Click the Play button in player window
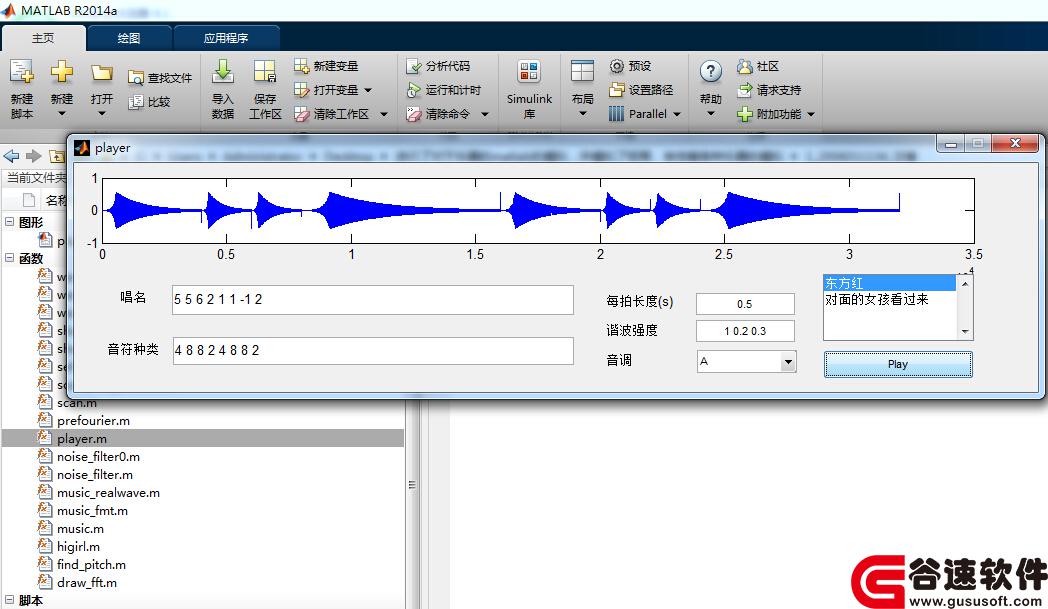This screenshot has height=609, width=1048. click(x=898, y=364)
